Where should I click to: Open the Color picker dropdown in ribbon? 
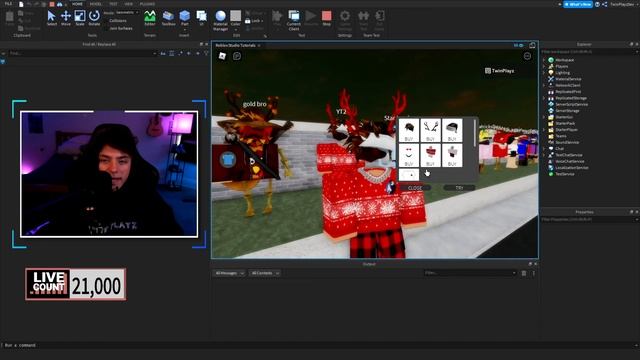[236, 28]
